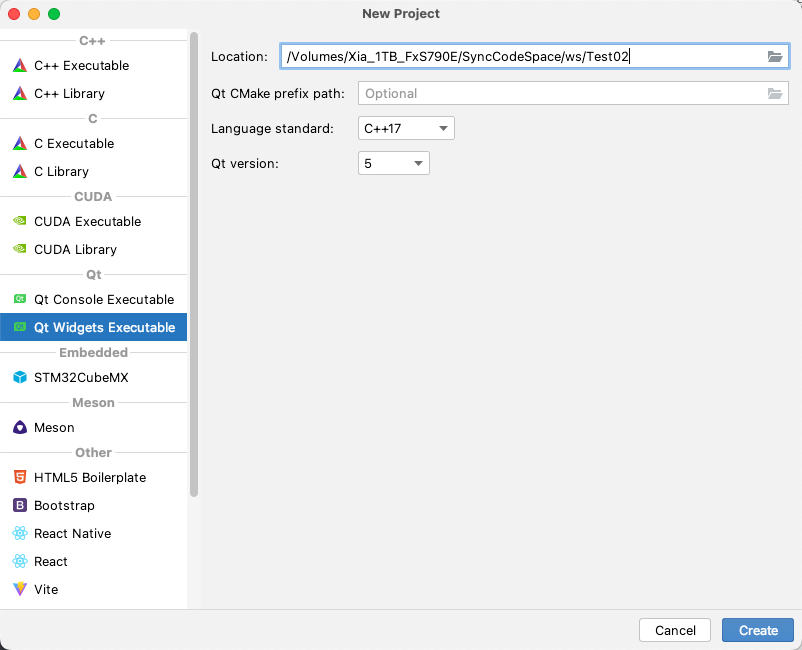Click the React atom icon
Image resolution: width=802 pixels, height=650 pixels.
[20, 561]
